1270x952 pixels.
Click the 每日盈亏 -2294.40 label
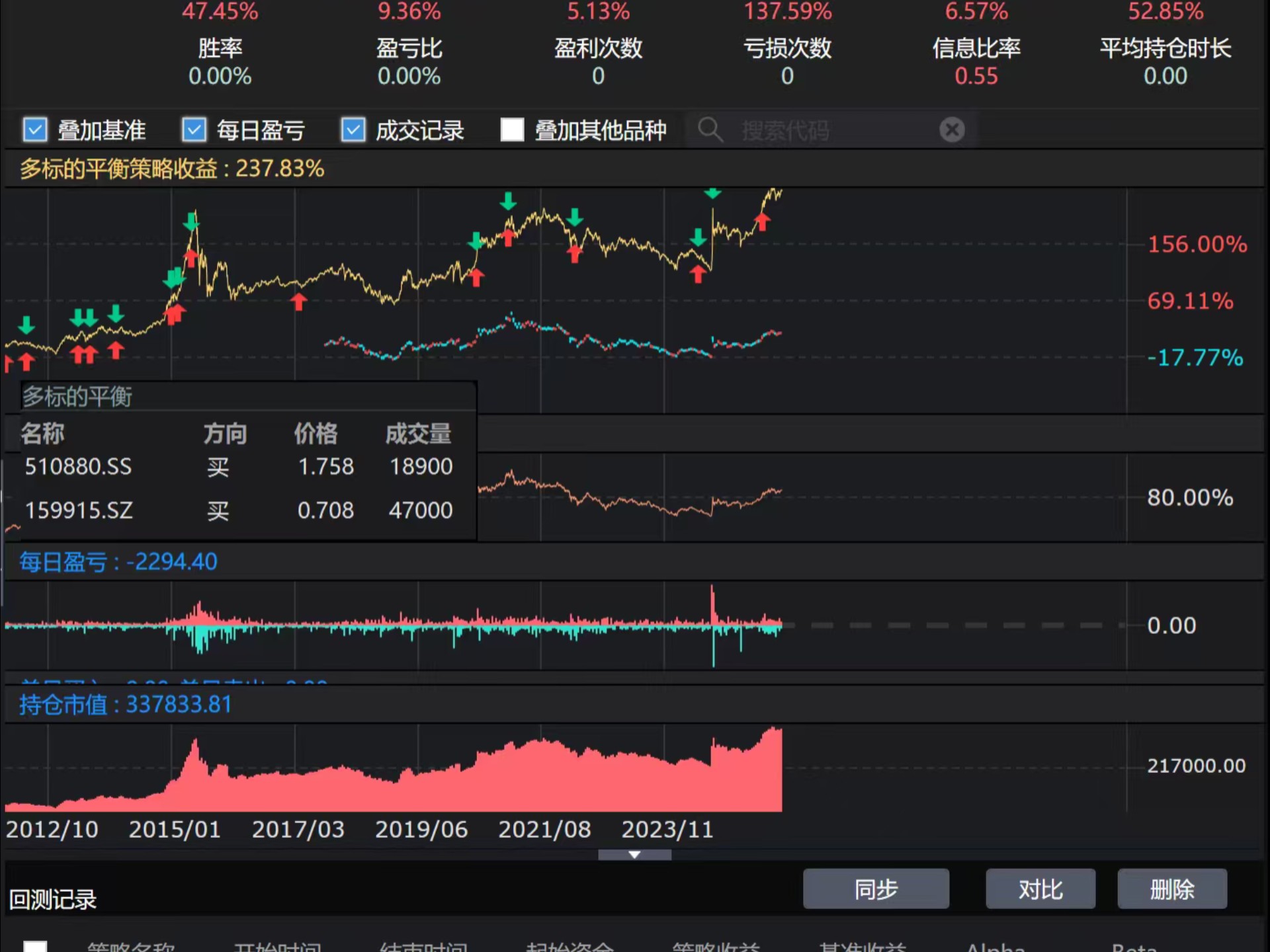pyautogui.click(x=118, y=562)
